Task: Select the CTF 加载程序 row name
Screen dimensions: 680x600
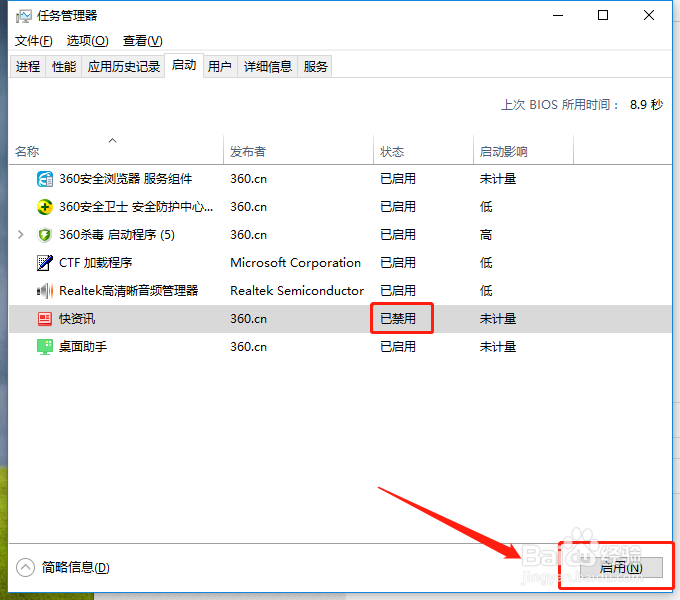Action: tap(95, 263)
